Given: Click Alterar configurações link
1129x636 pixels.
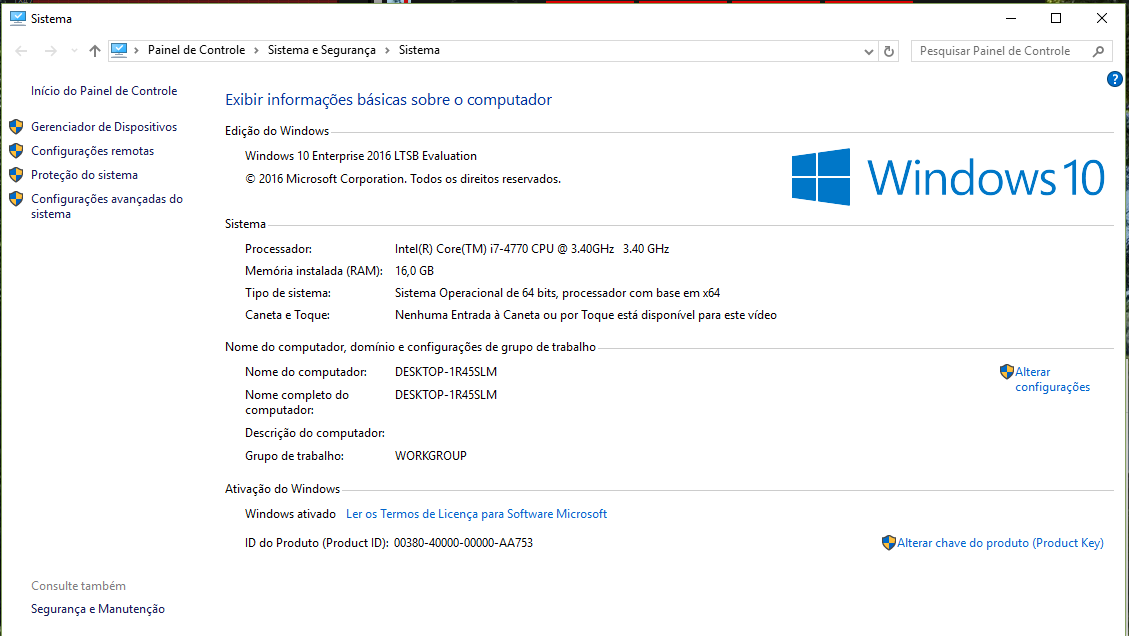Looking at the screenshot, I should 1053,380.
